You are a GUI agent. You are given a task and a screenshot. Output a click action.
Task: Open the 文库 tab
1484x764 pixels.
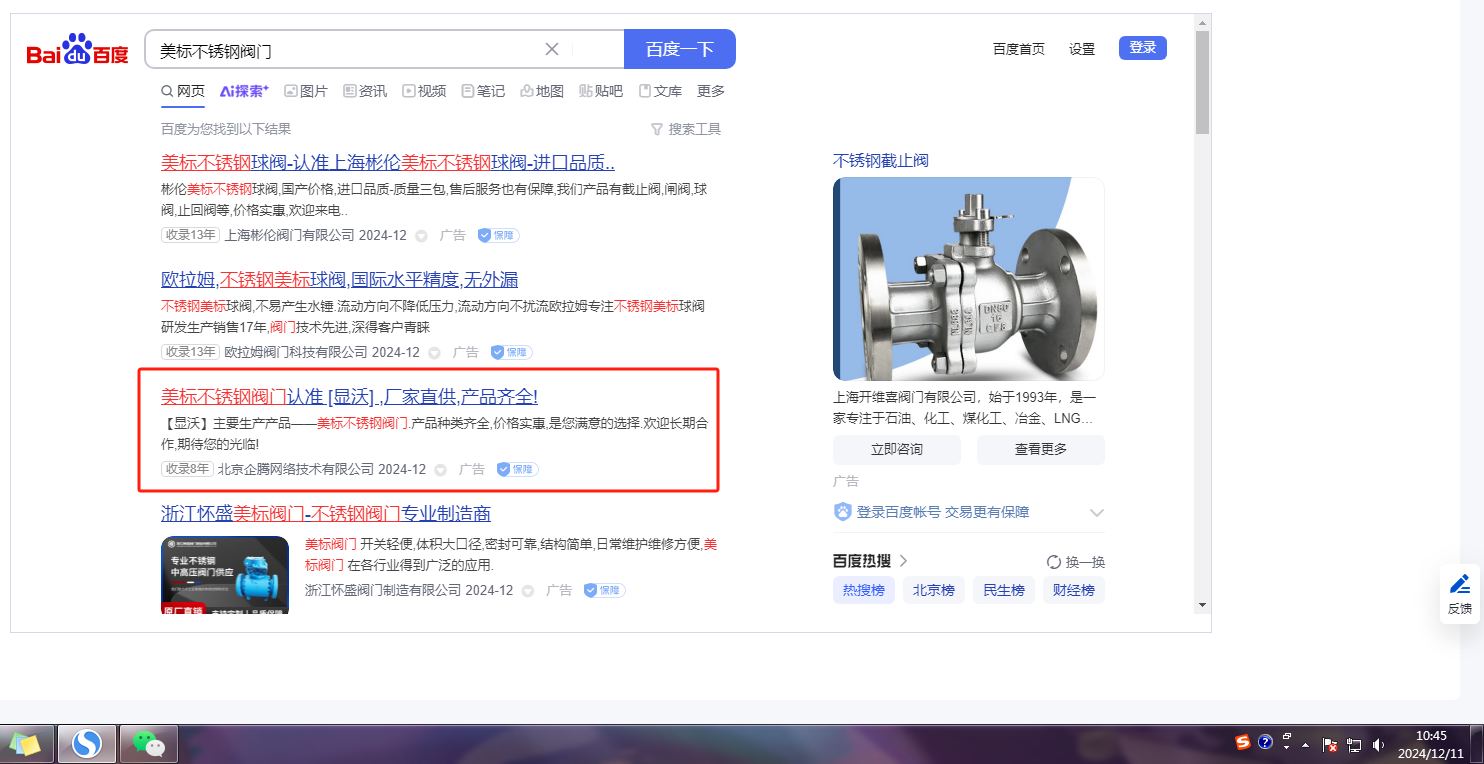pyautogui.click(x=660, y=91)
